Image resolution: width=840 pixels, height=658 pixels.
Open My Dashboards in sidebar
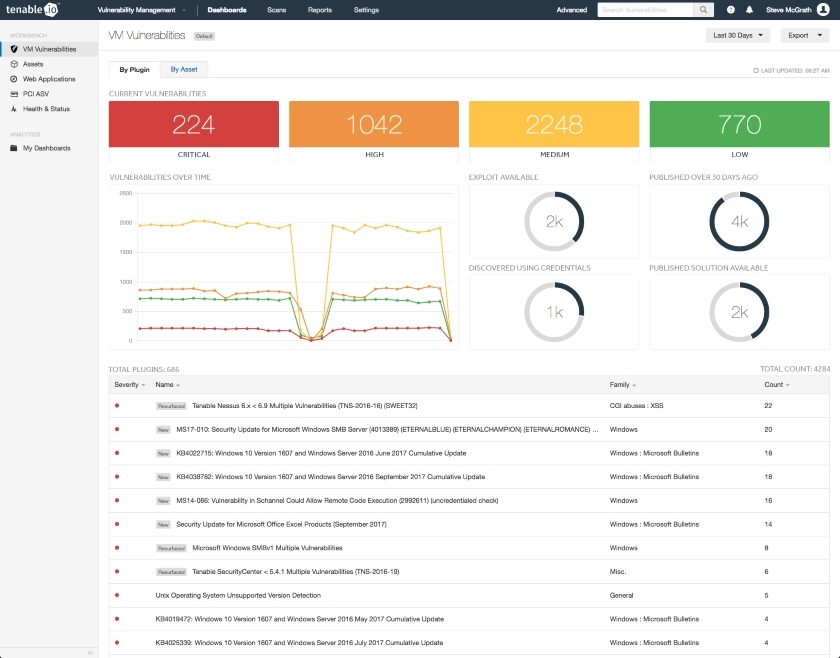pos(47,148)
